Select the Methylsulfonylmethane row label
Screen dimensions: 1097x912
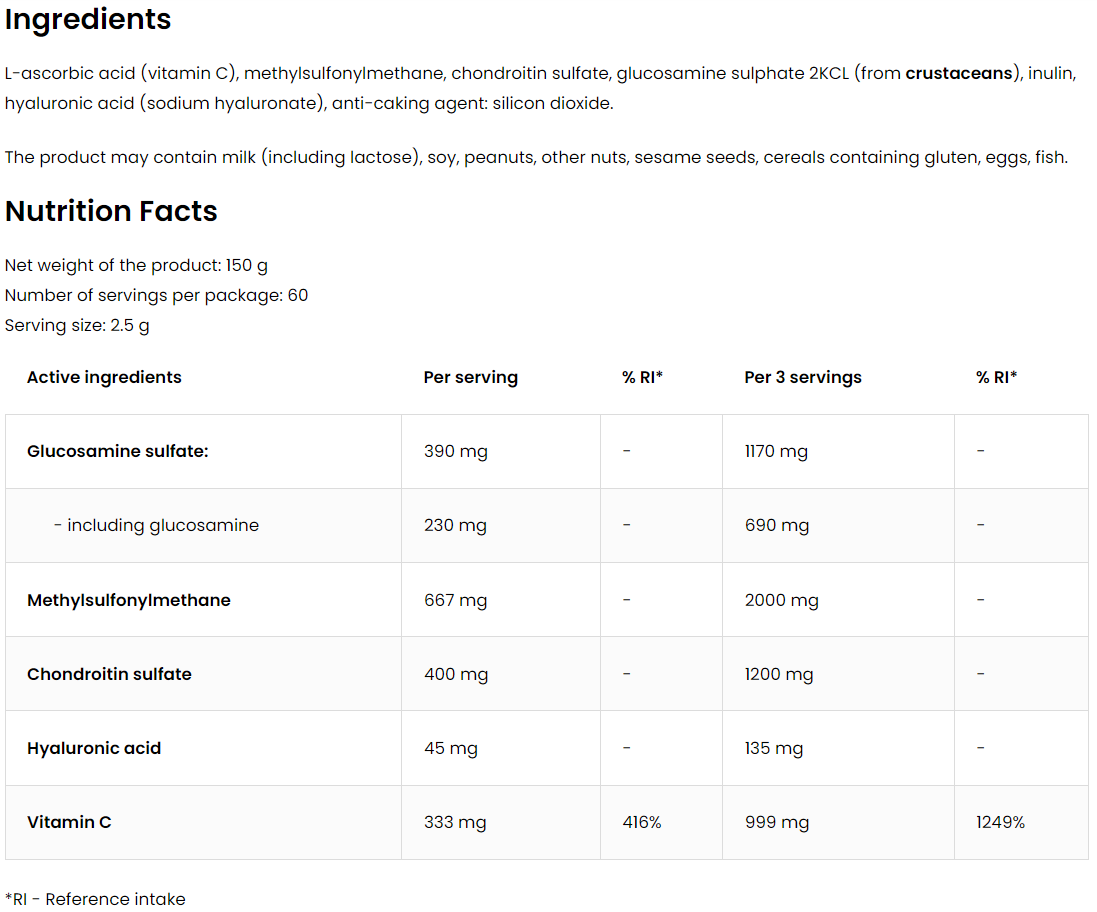coord(129,600)
